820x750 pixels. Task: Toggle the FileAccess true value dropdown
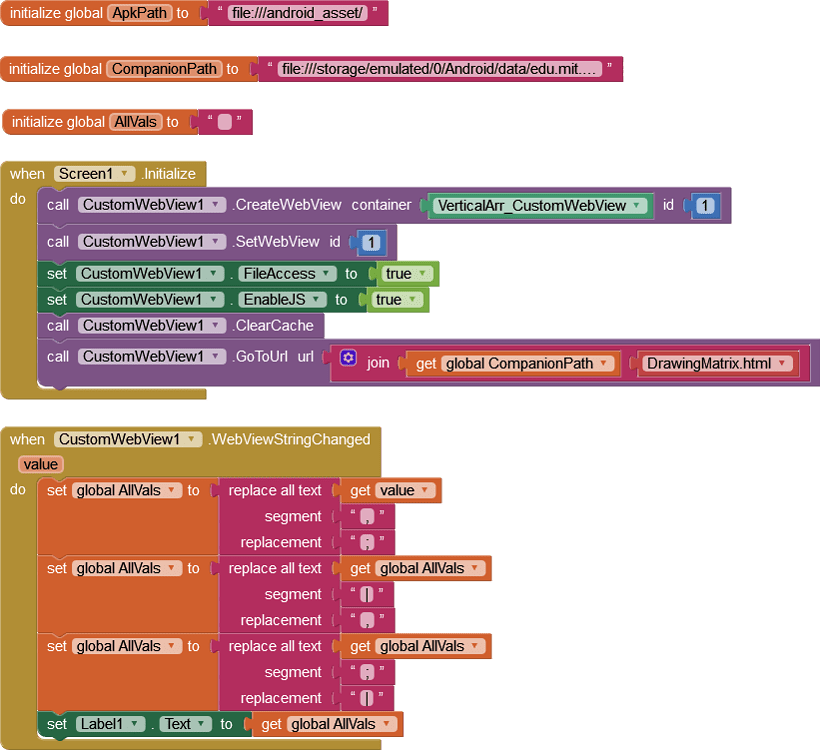[x=423, y=274]
